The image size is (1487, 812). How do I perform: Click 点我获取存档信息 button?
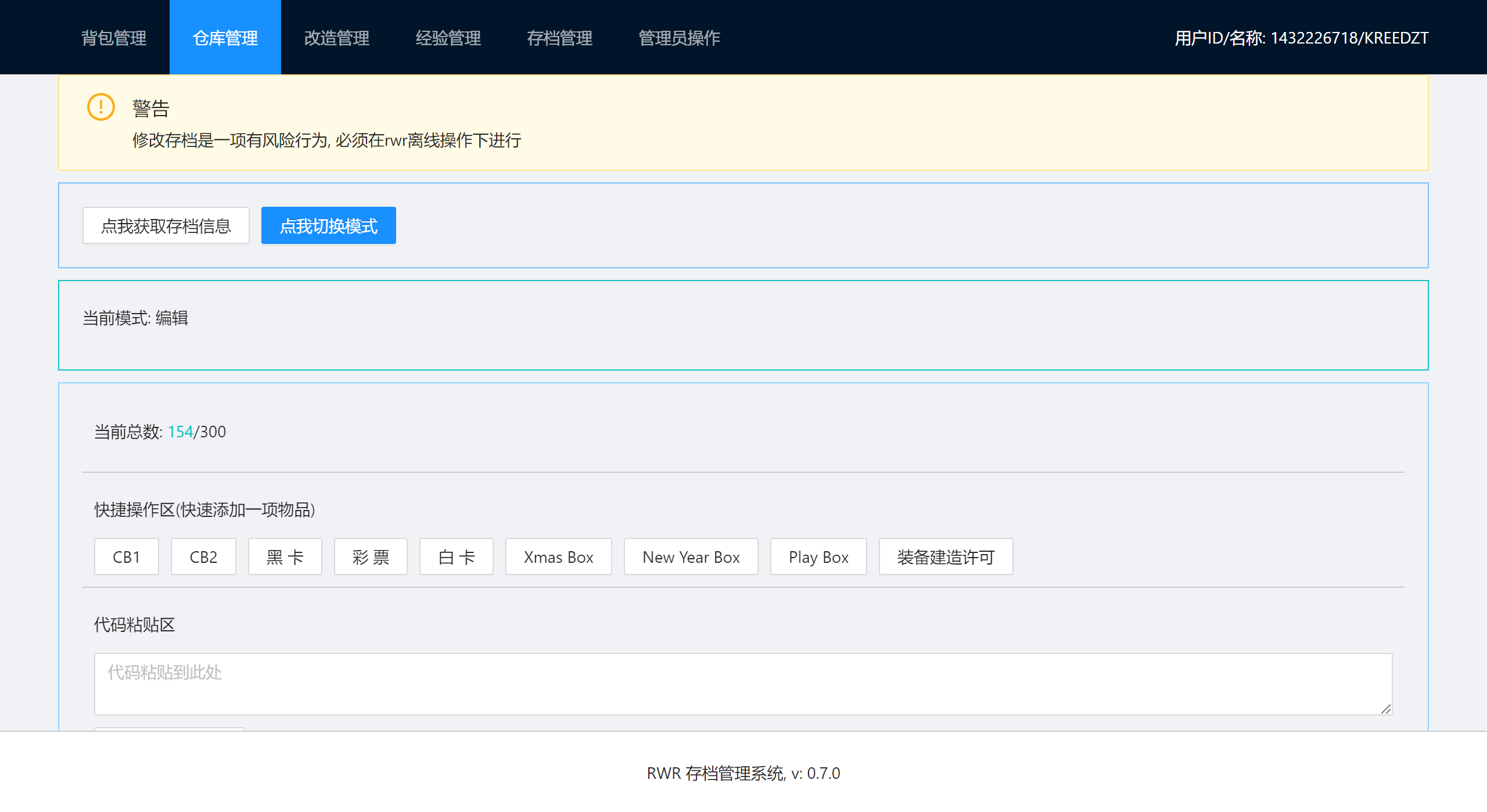click(x=167, y=226)
